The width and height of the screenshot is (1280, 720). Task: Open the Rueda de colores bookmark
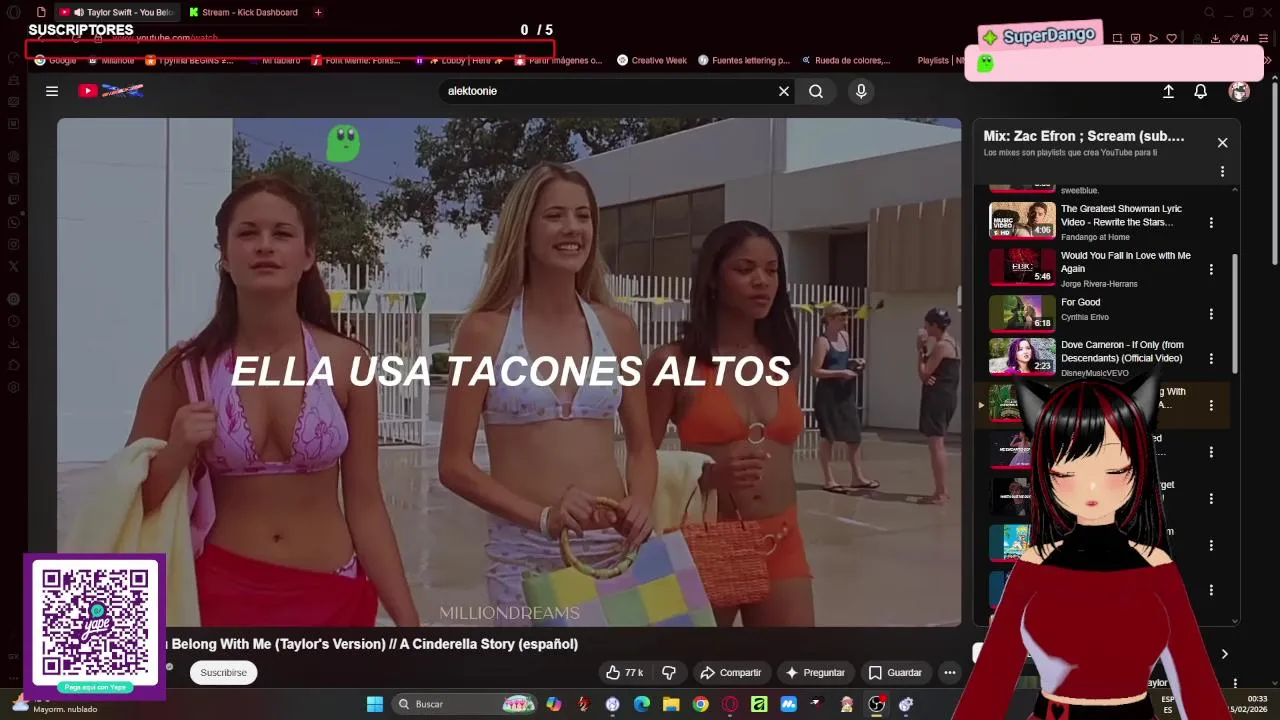(845, 60)
